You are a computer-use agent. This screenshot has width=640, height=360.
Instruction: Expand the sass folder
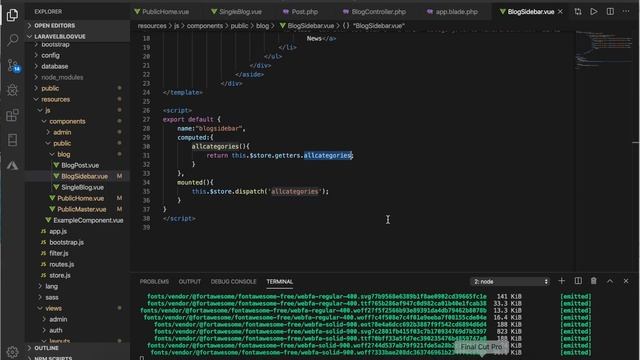[51, 297]
